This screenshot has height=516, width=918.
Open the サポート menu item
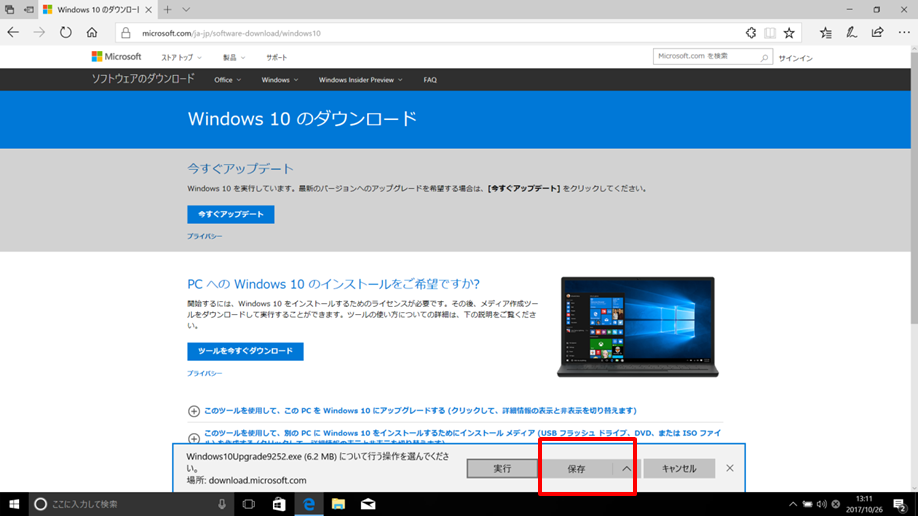276,57
